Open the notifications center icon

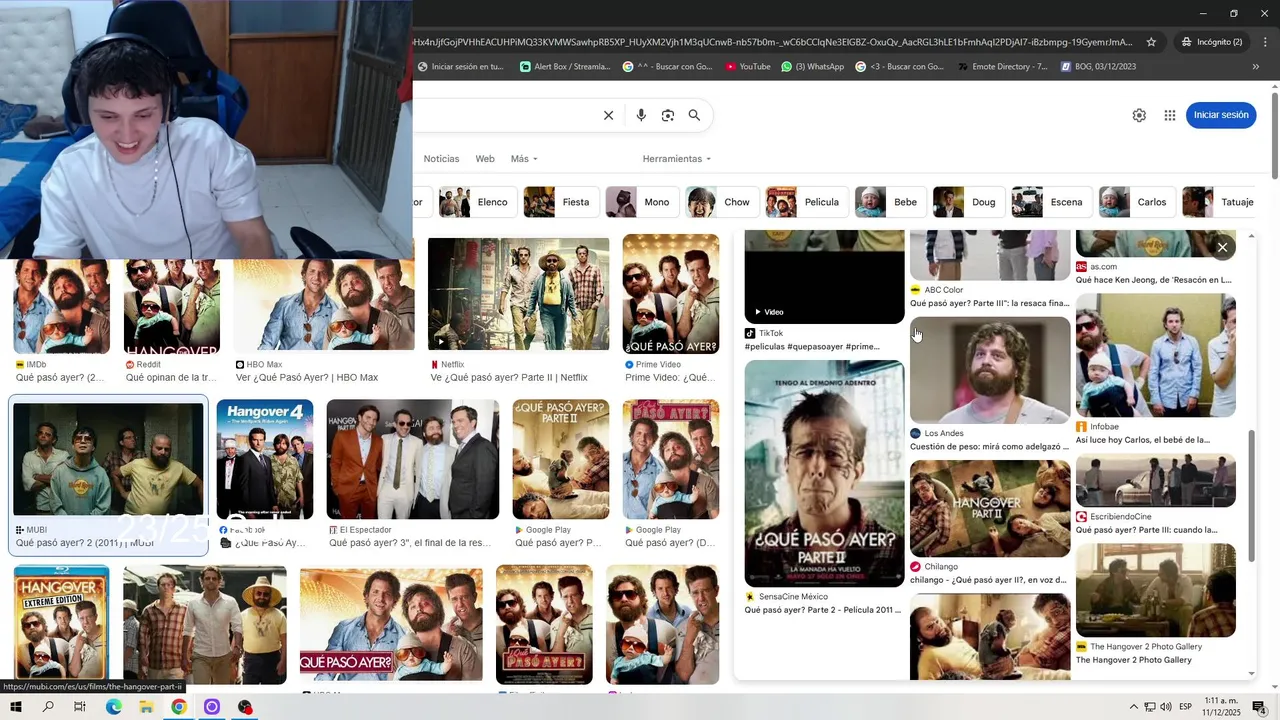point(1259,707)
